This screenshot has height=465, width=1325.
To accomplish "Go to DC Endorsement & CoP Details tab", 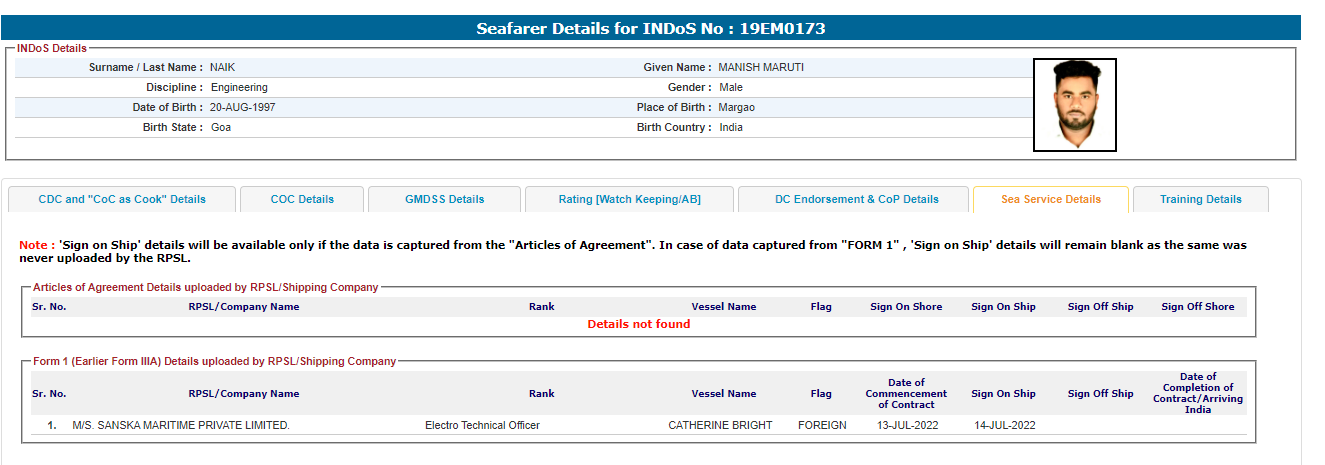I will coord(856,199).
